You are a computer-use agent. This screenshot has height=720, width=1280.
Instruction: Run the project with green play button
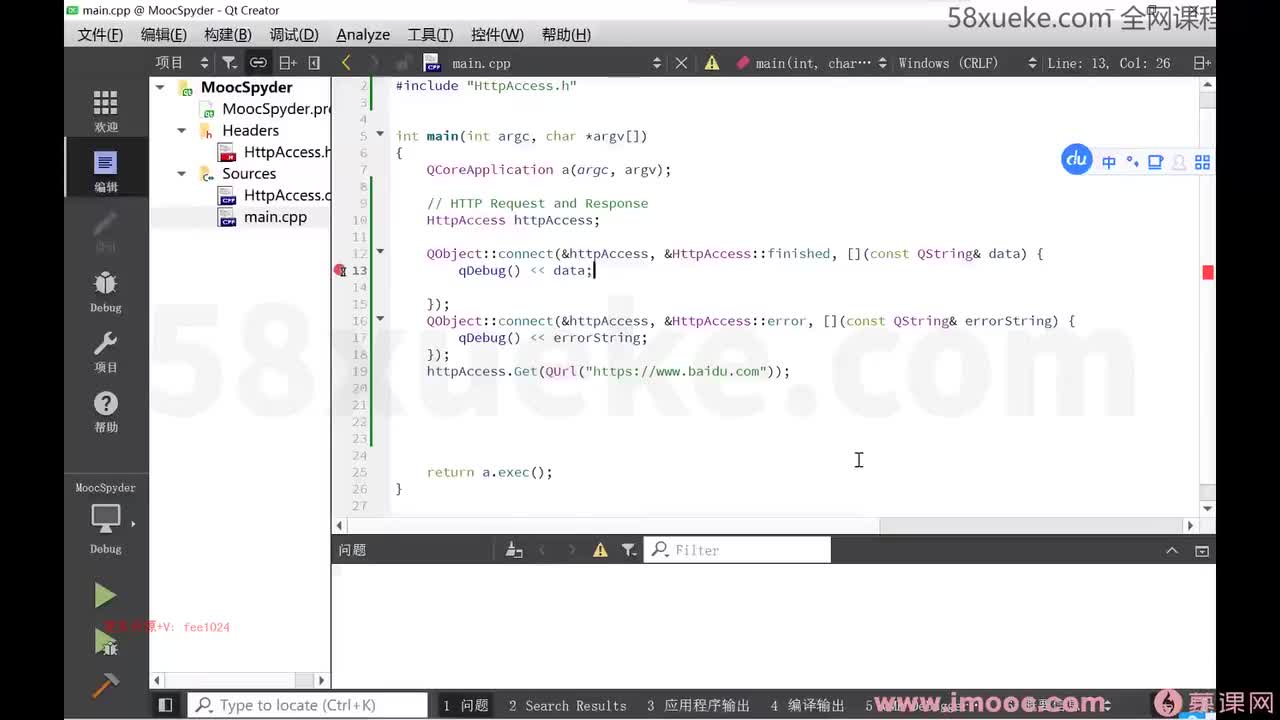coord(105,596)
